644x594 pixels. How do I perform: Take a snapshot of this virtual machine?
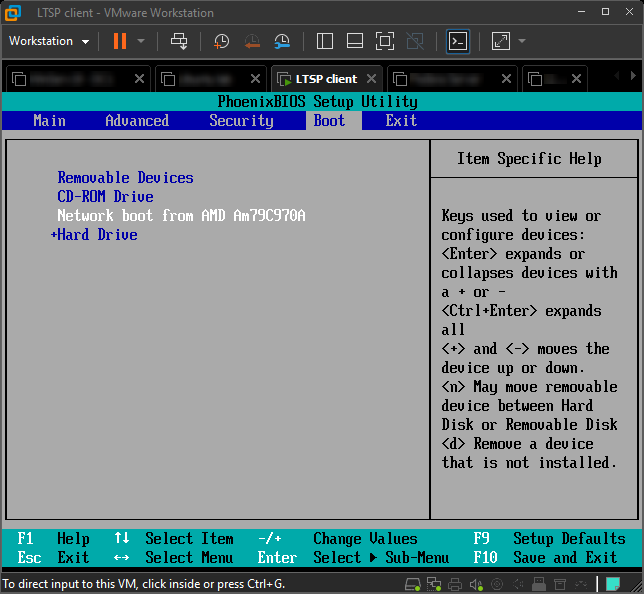[x=221, y=41]
